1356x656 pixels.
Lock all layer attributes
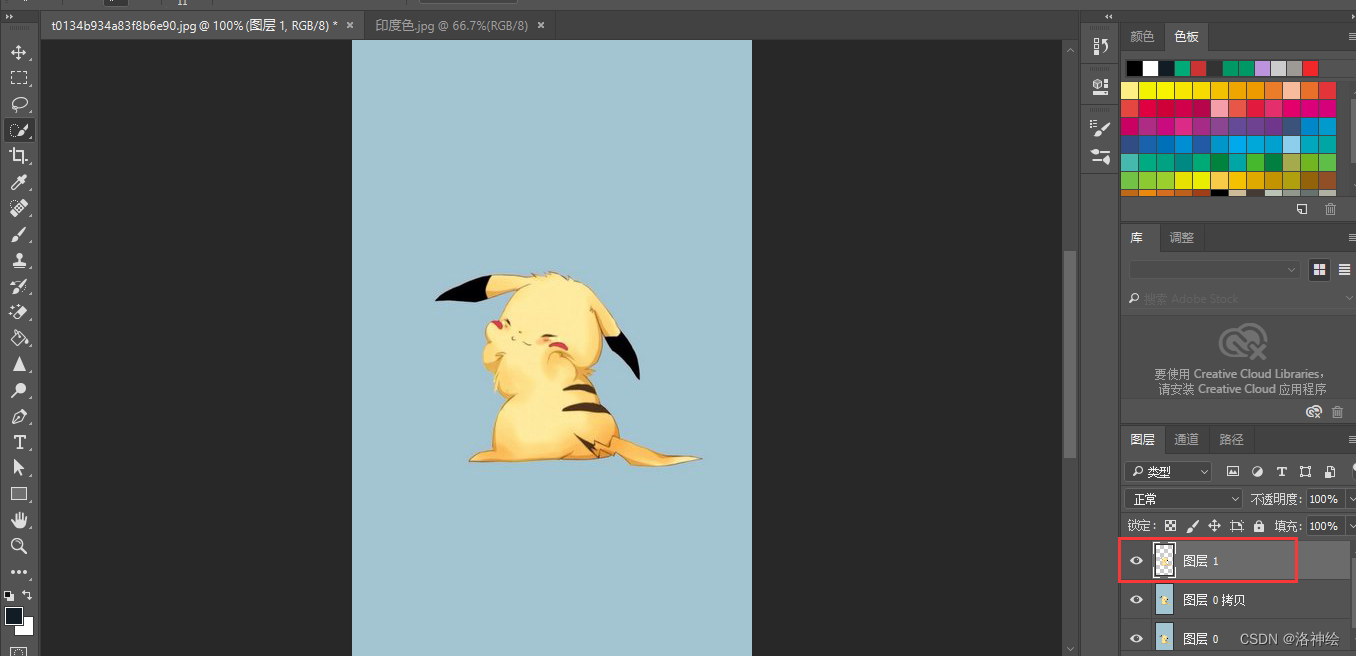point(1258,526)
